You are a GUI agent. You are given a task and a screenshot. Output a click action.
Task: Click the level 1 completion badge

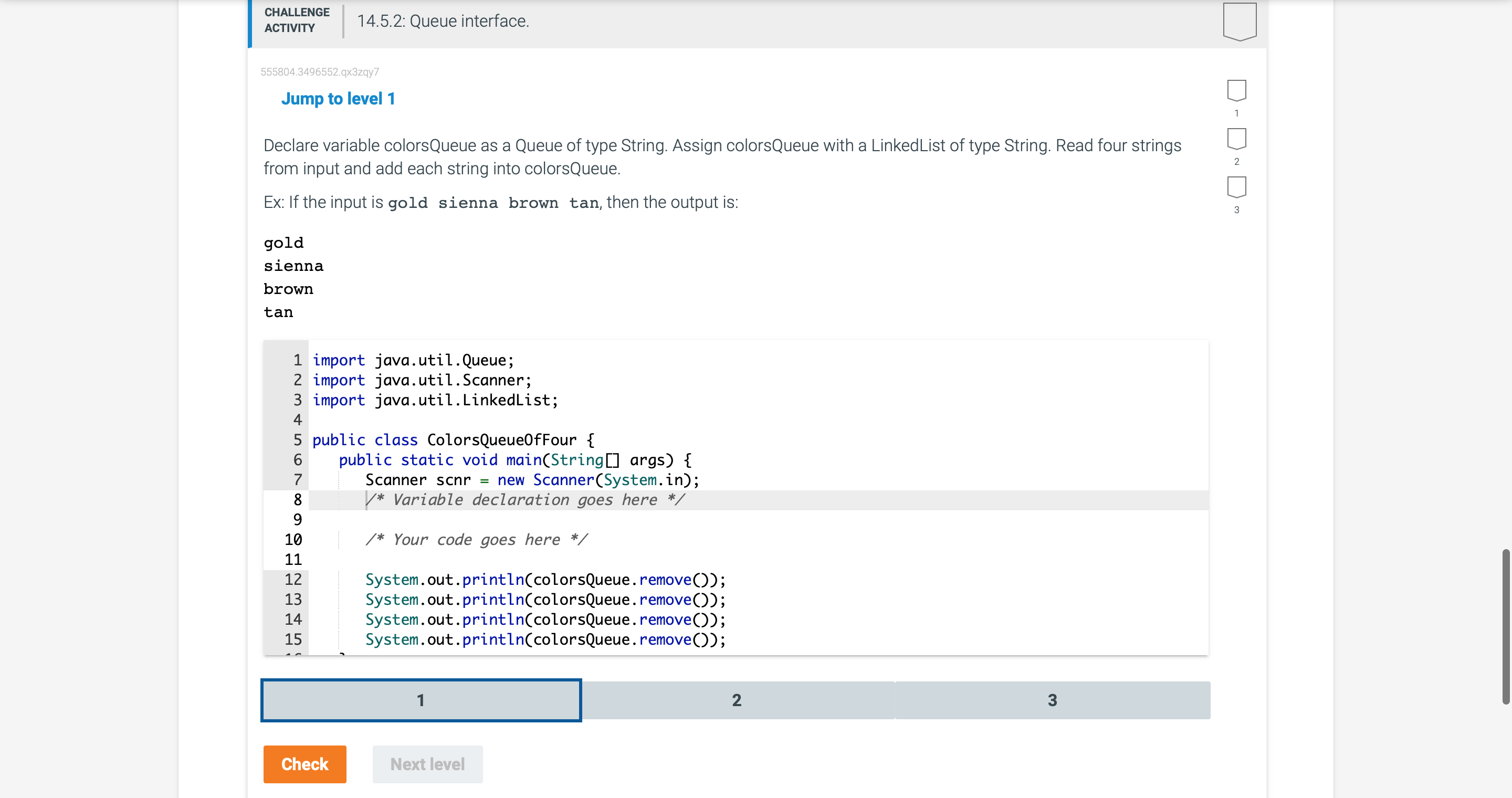pos(1236,90)
